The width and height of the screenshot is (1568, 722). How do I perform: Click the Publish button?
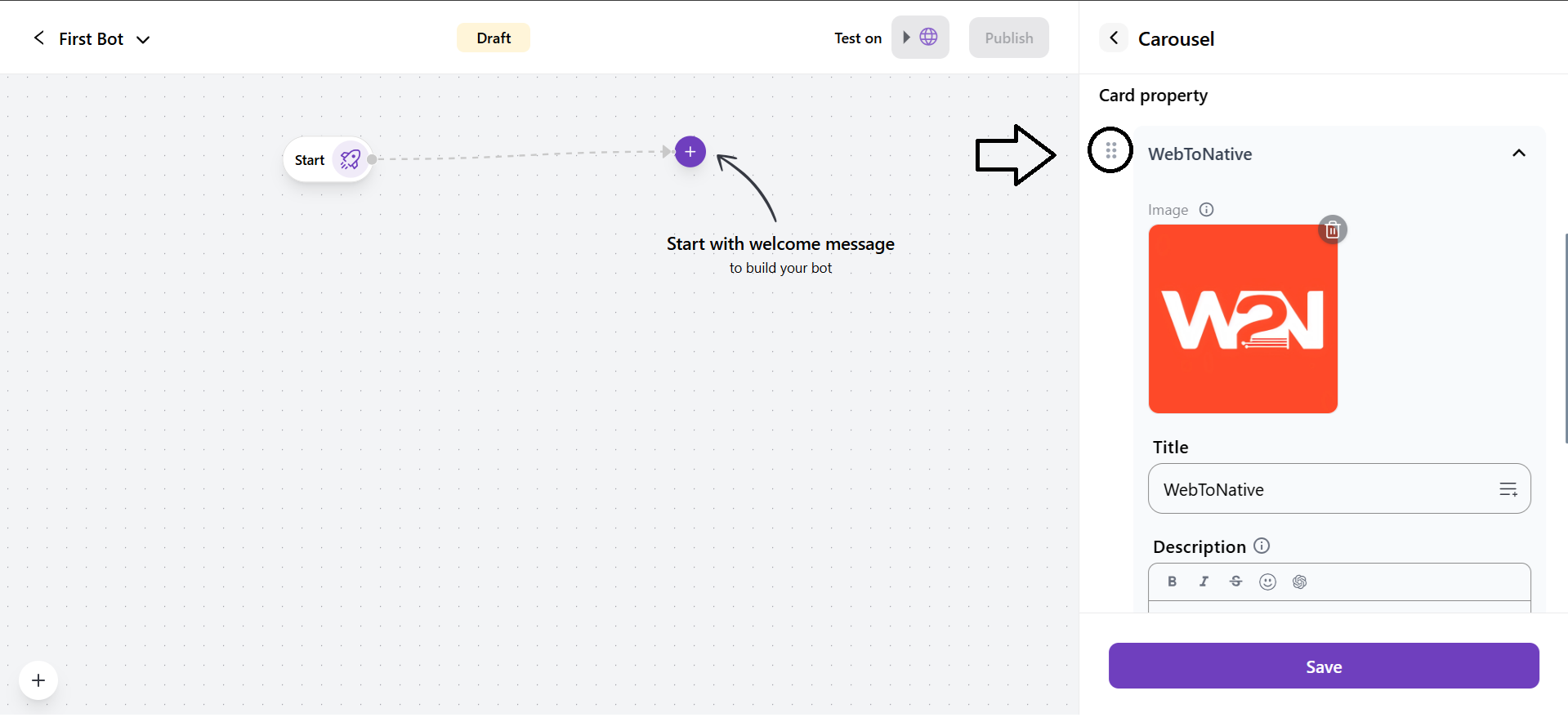[x=1008, y=38]
